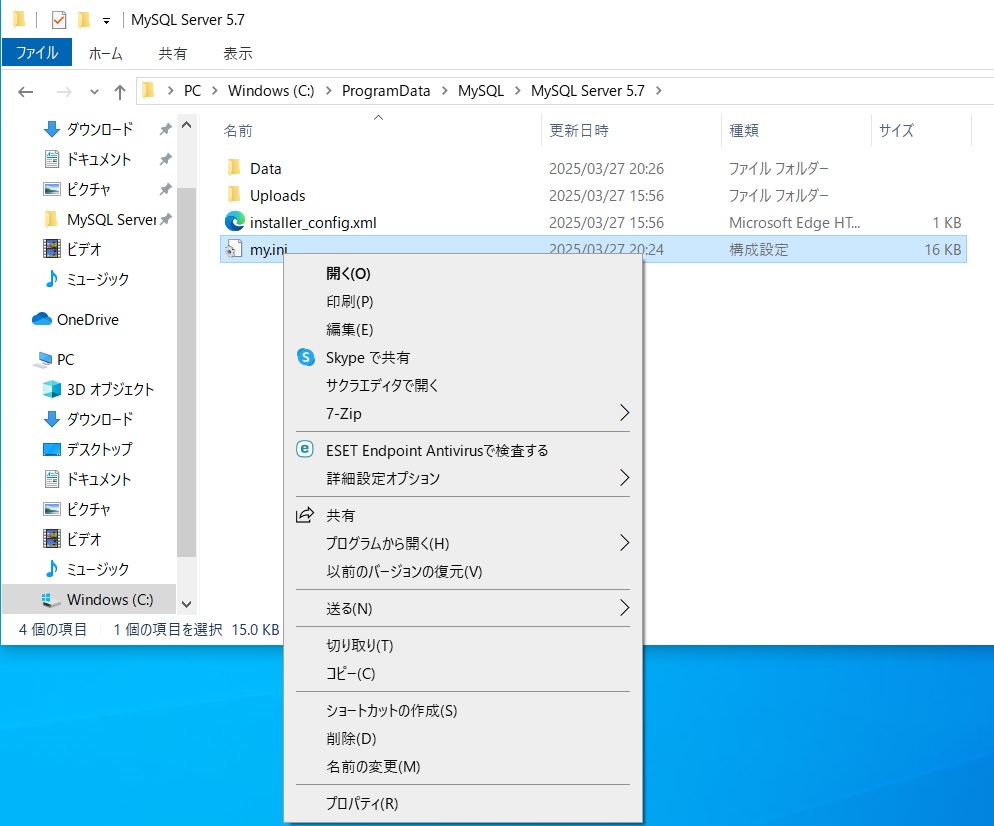This screenshot has width=994, height=826.
Task: Select the Data folder name
Action: [x=266, y=169]
